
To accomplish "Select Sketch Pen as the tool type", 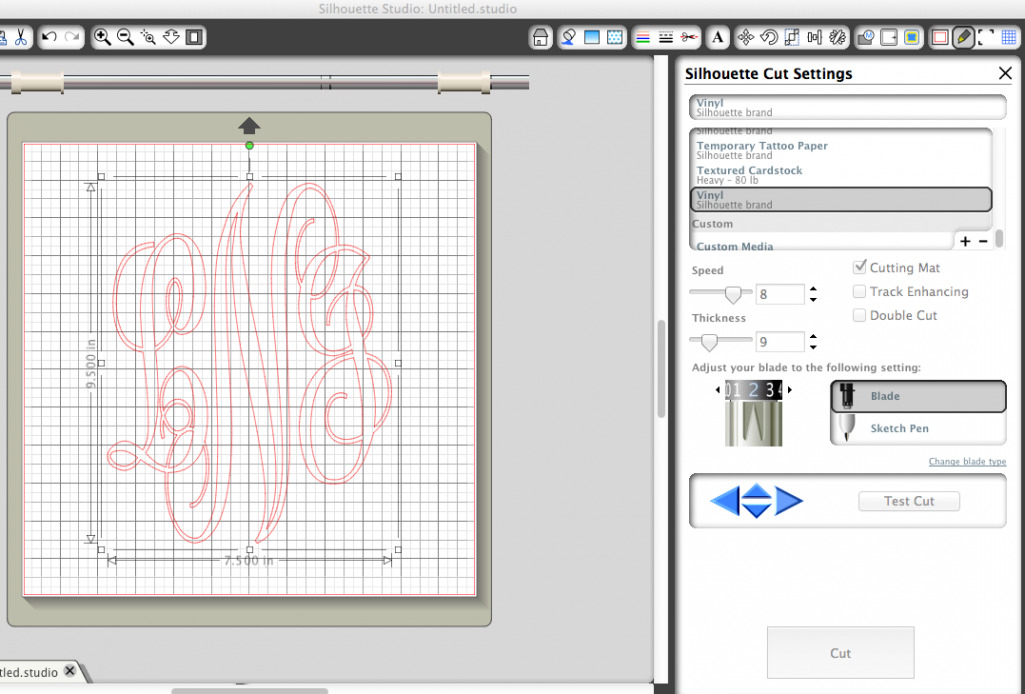I will coord(918,428).
